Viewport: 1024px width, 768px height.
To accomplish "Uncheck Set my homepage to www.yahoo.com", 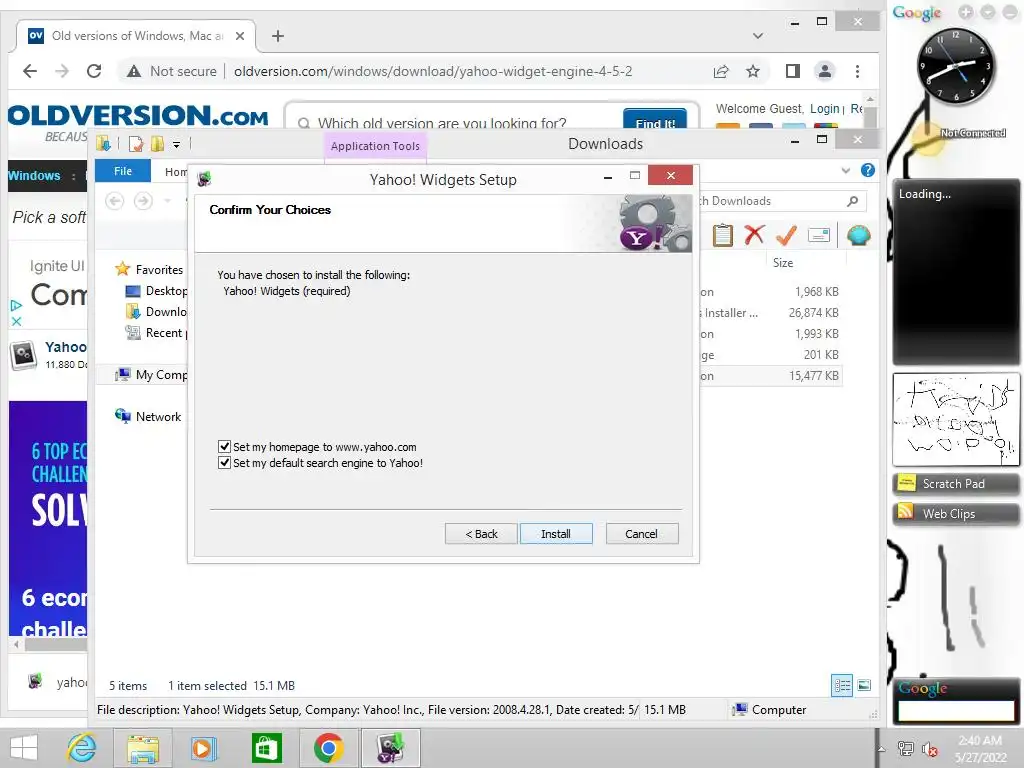I will [x=225, y=447].
